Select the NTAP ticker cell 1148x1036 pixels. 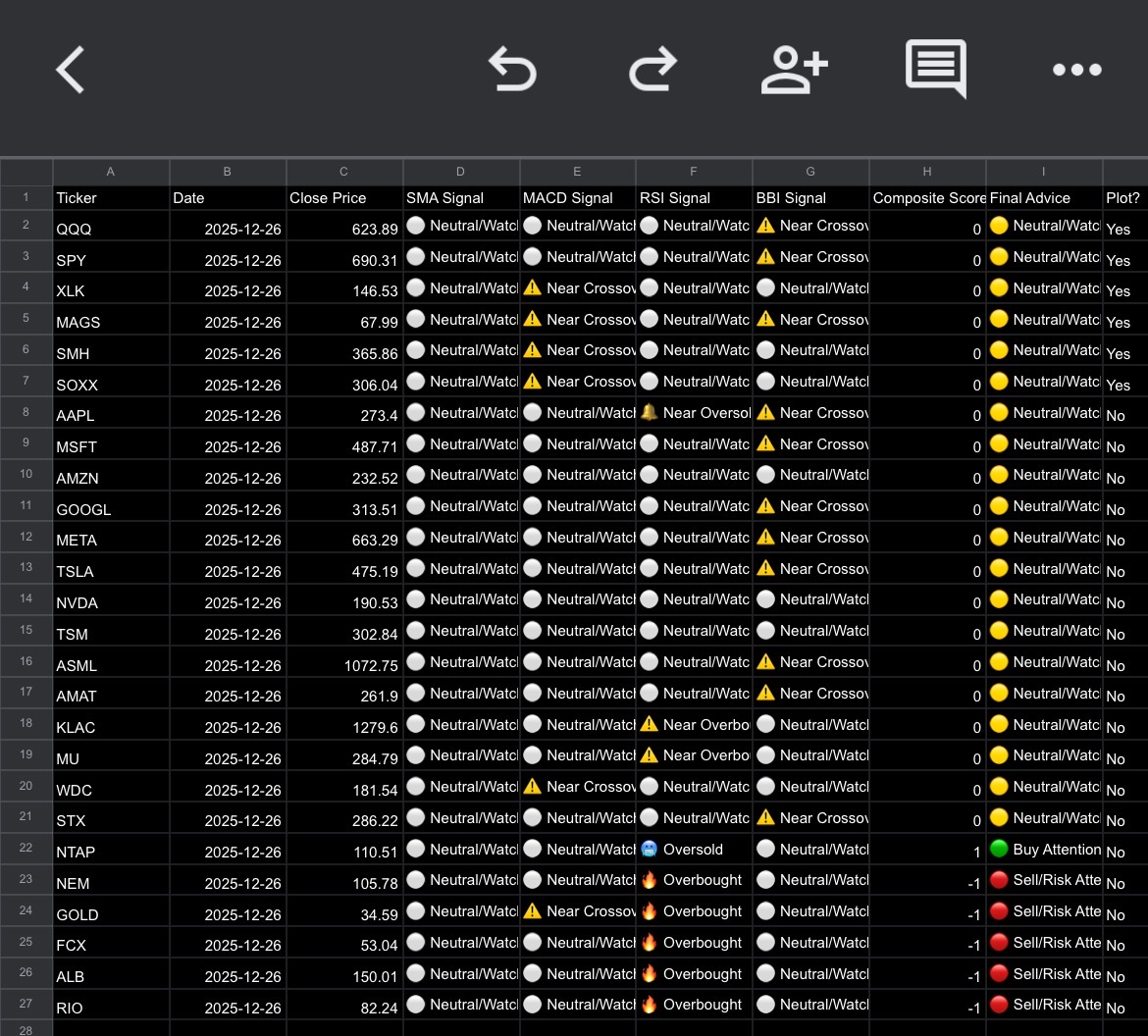point(111,849)
